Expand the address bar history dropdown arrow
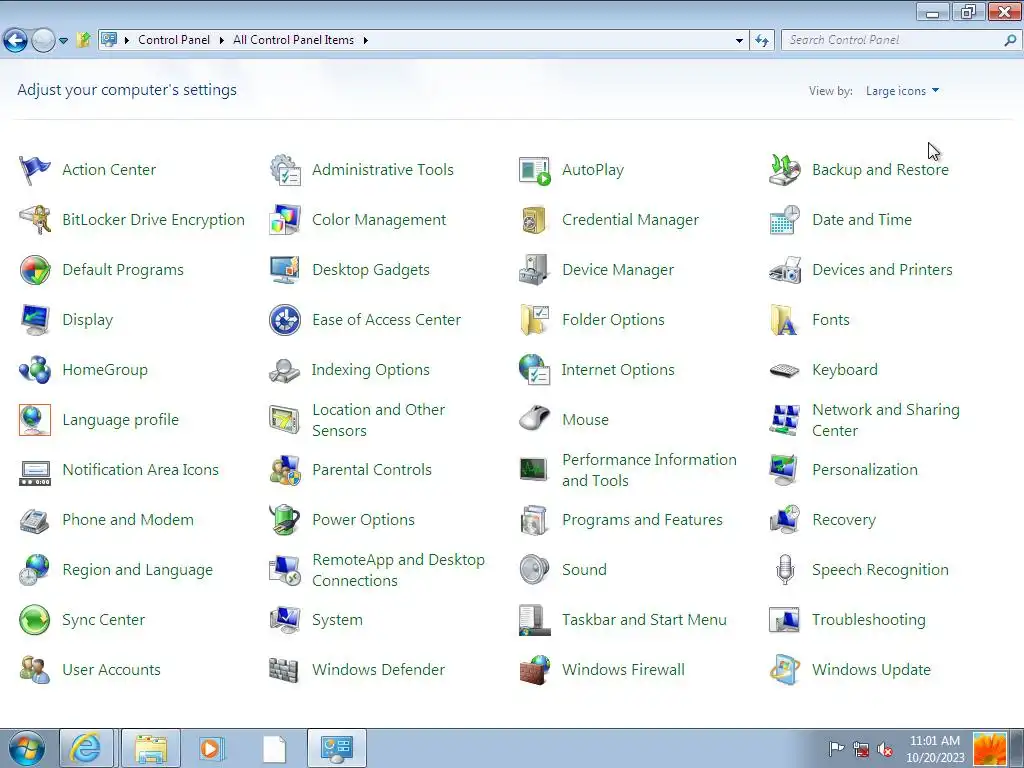1024x768 pixels. point(739,40)
